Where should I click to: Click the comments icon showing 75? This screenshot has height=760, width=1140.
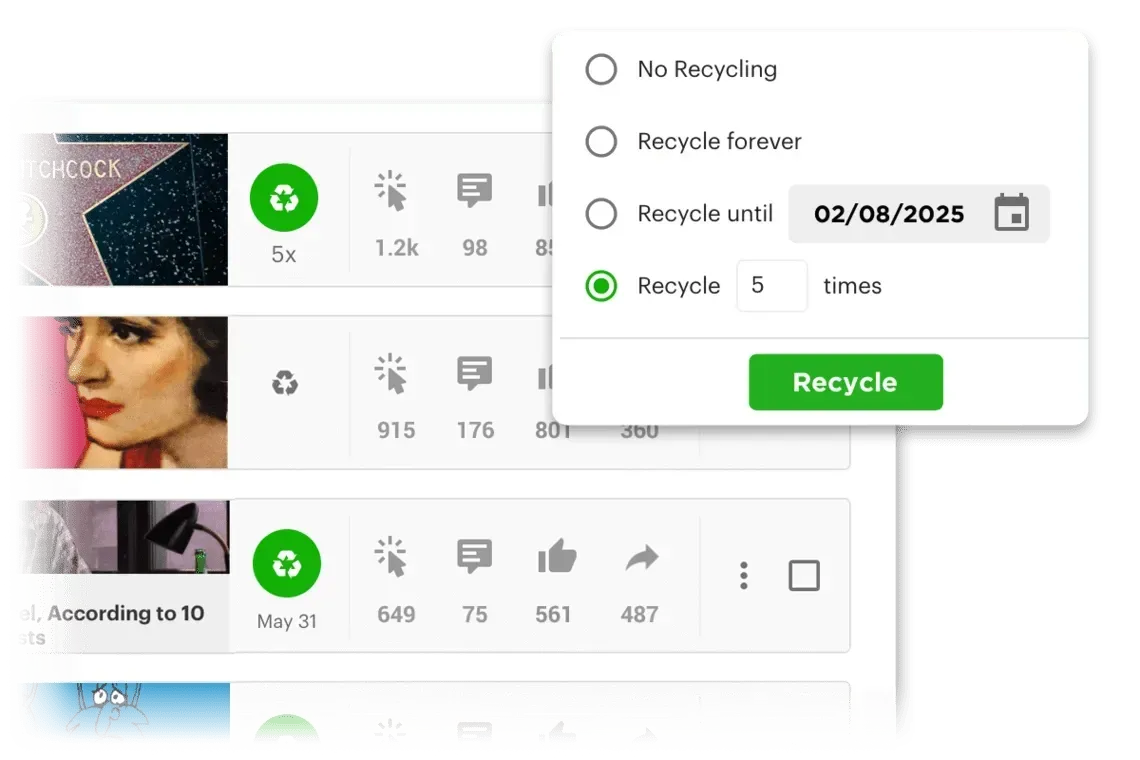[474, 555]
